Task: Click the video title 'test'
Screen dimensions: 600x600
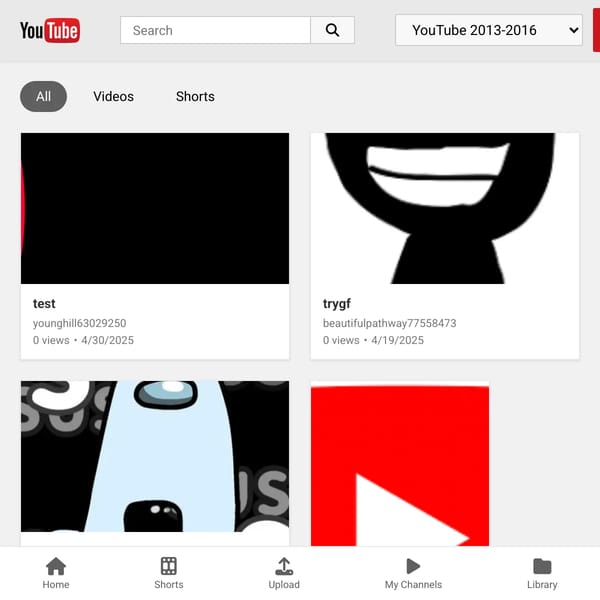Action: pos(44,303)
